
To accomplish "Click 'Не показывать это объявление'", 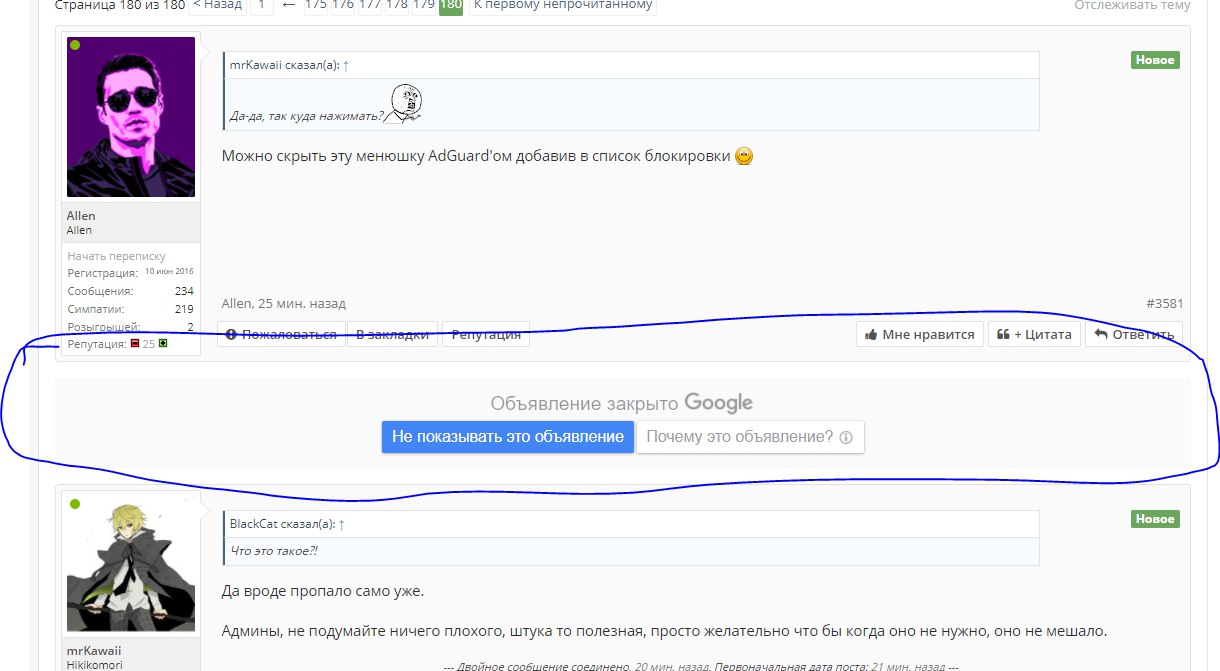I will (x=508, y=437).
